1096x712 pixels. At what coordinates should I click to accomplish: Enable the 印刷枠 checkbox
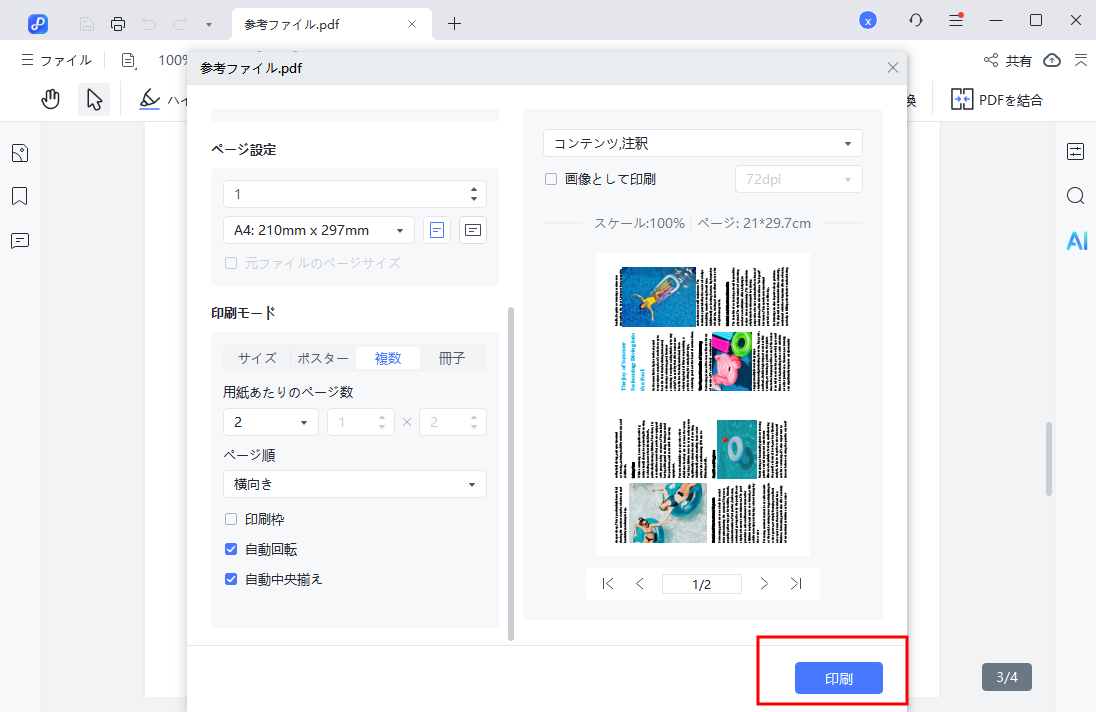231,518
